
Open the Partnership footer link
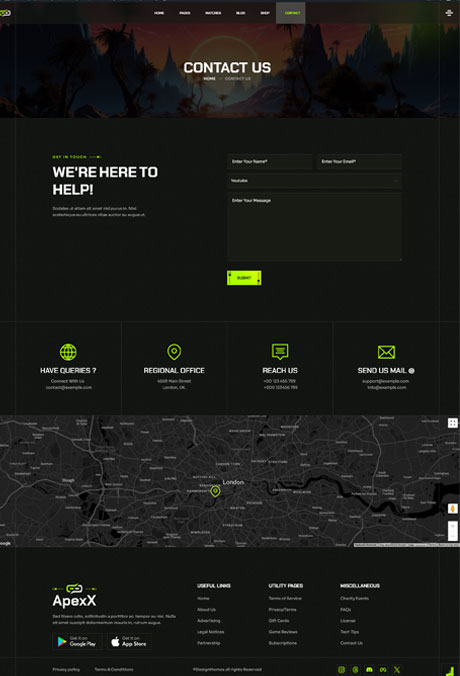(x=209, y=643)
